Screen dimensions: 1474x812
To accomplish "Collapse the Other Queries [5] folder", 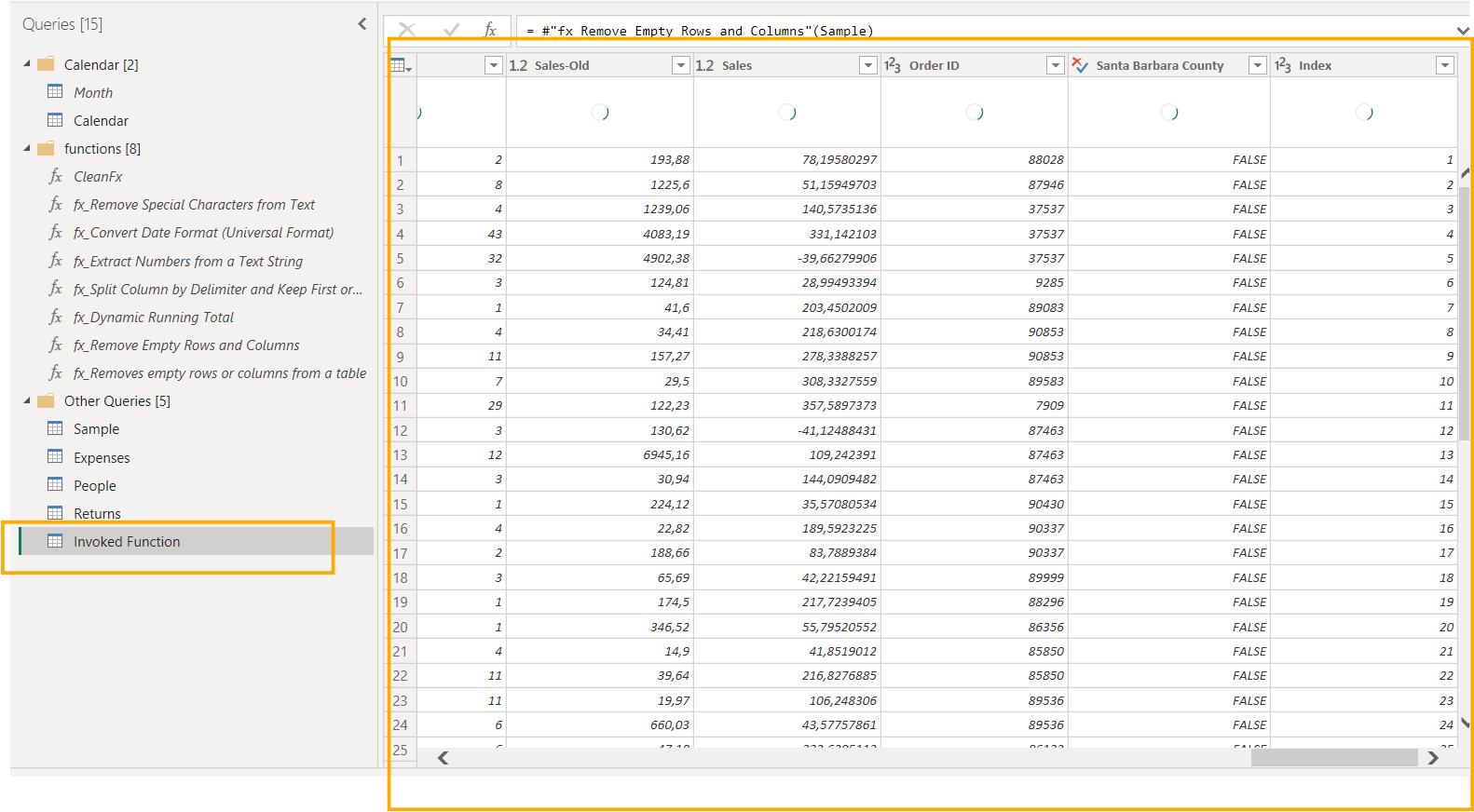I will 27,400.
